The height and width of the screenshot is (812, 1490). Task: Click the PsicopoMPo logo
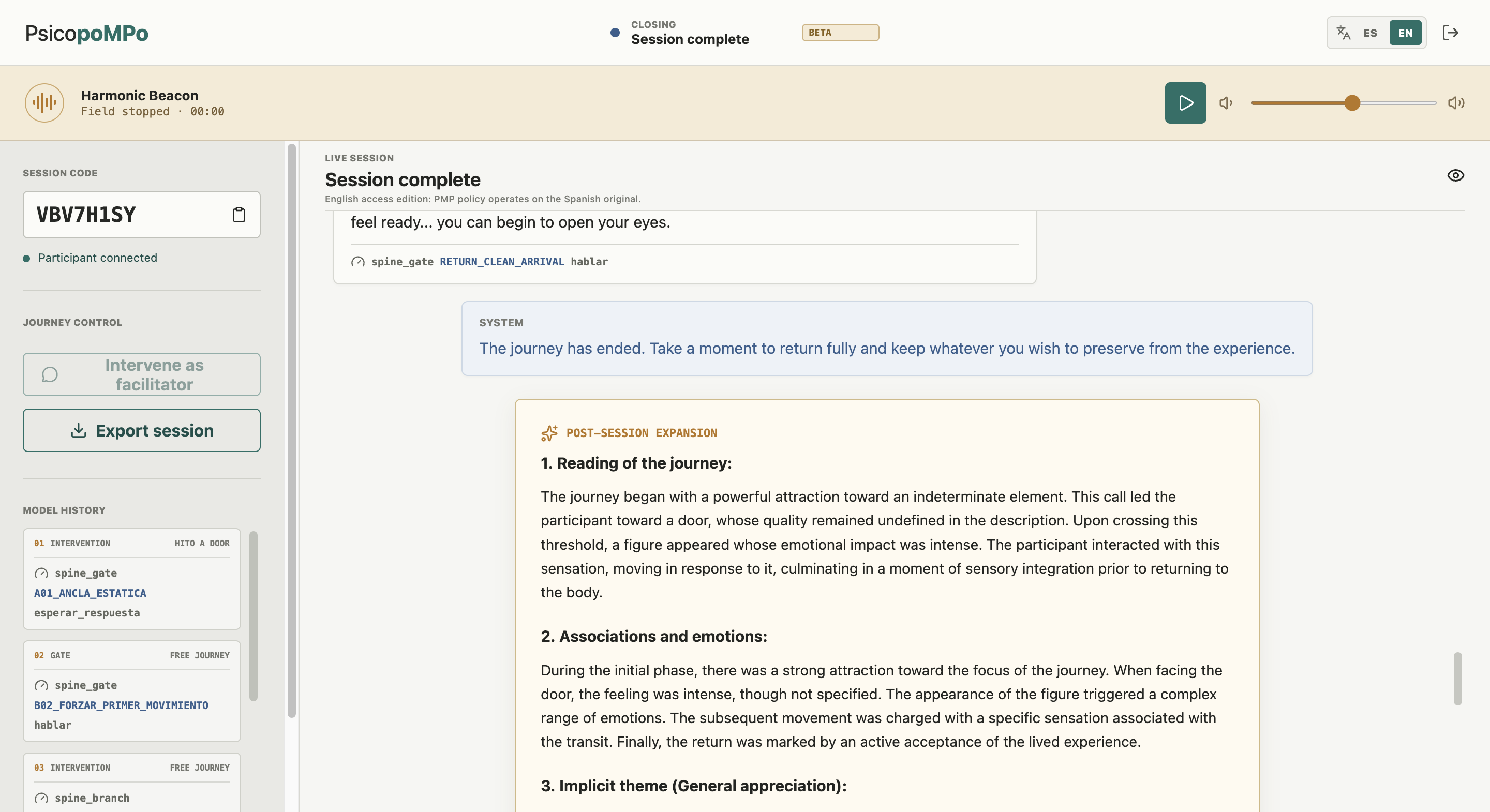pos(86,33)
